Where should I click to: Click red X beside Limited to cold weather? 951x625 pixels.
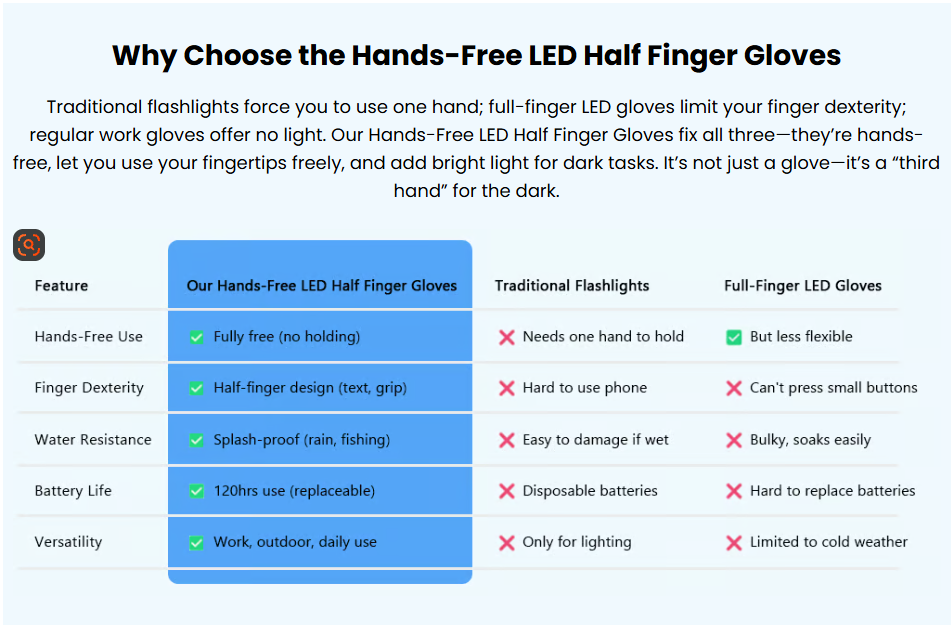coord(734,542)
